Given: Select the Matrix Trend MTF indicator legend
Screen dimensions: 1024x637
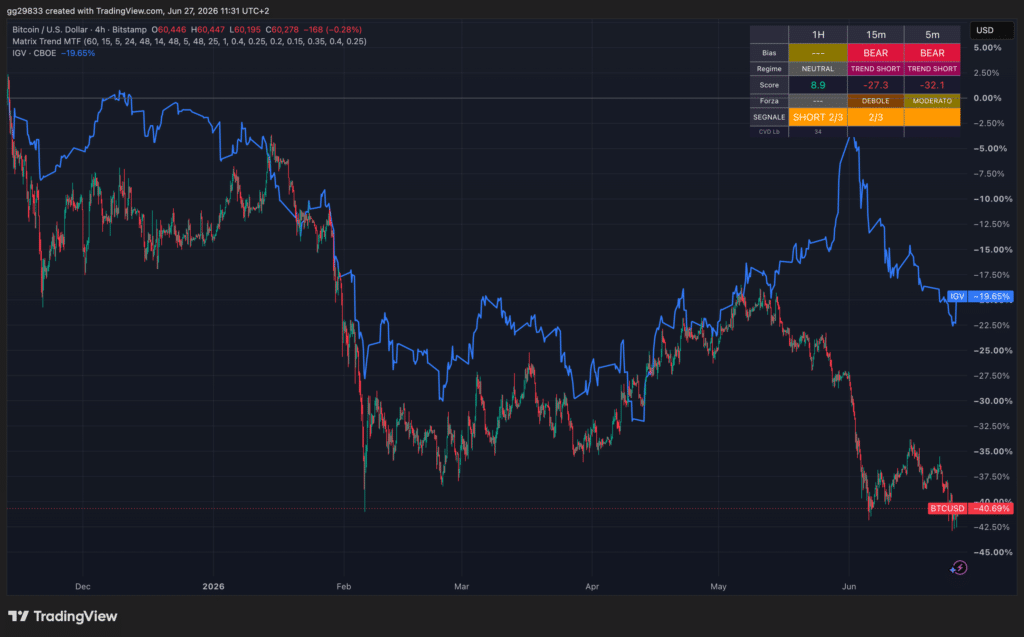Looking at the screenshot, I should [x=189, y=41].
